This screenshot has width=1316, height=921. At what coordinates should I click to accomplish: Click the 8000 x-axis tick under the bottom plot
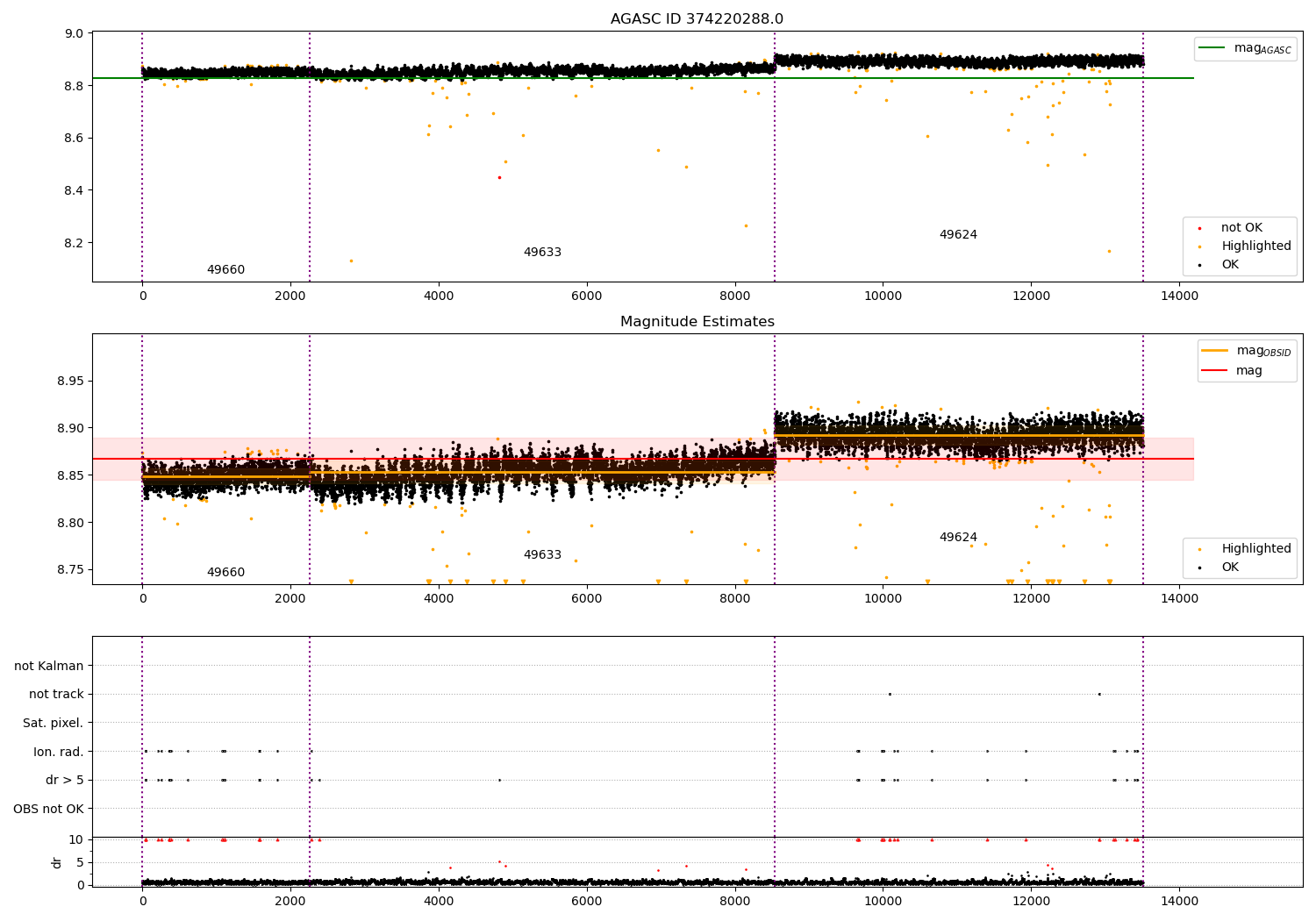tap(734, 902)
